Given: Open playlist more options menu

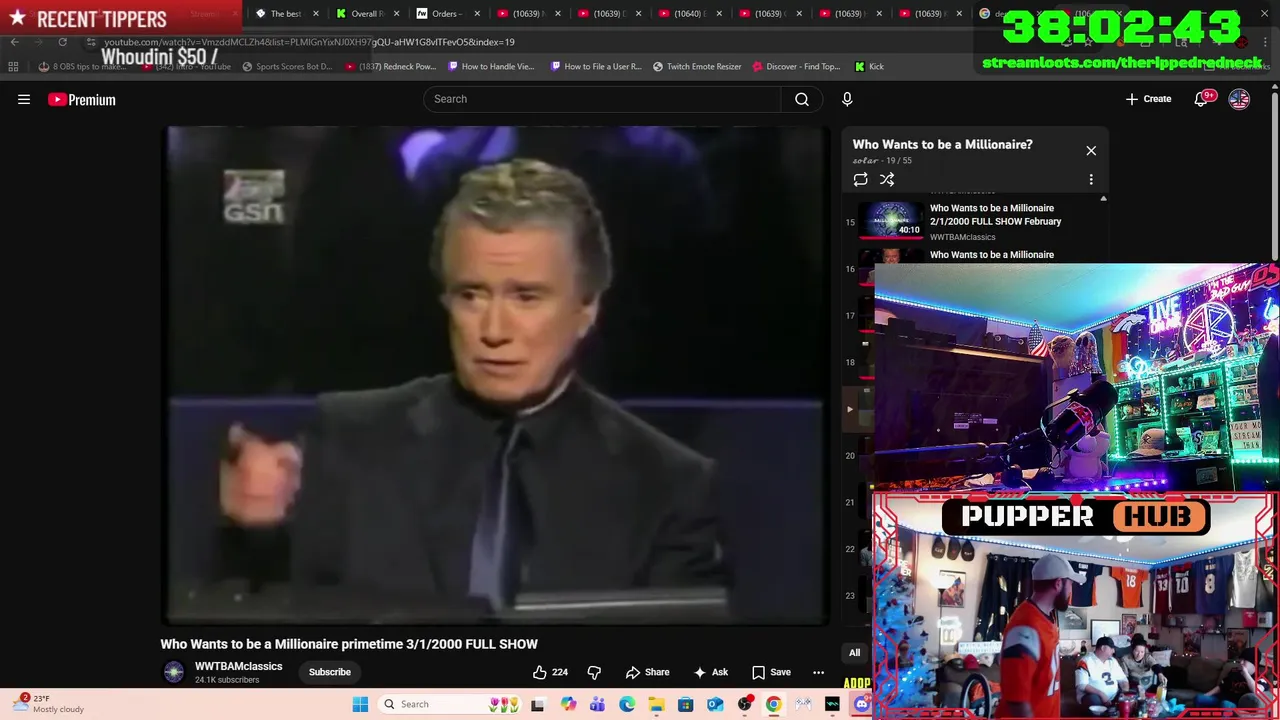Looking at the screenshot, I should (1091, 180).
